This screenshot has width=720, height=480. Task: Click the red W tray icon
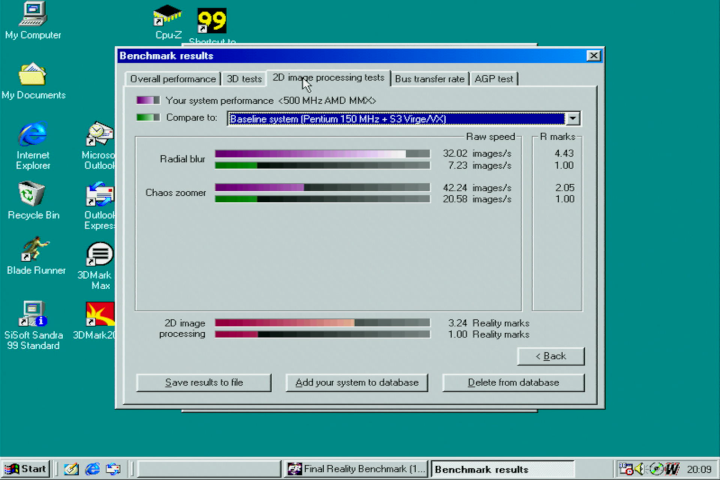click(x=672, y=469)
